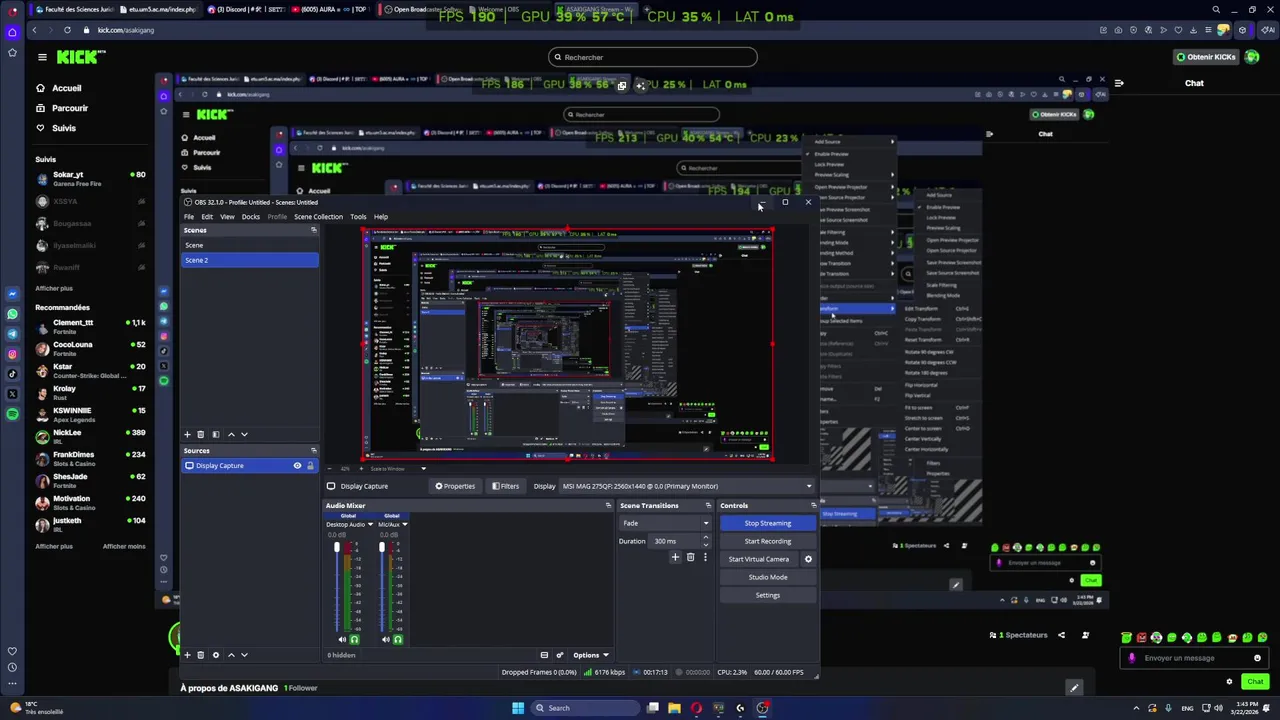Open OBS Edit menu
1280x720 pixels.
click(207, 217)
